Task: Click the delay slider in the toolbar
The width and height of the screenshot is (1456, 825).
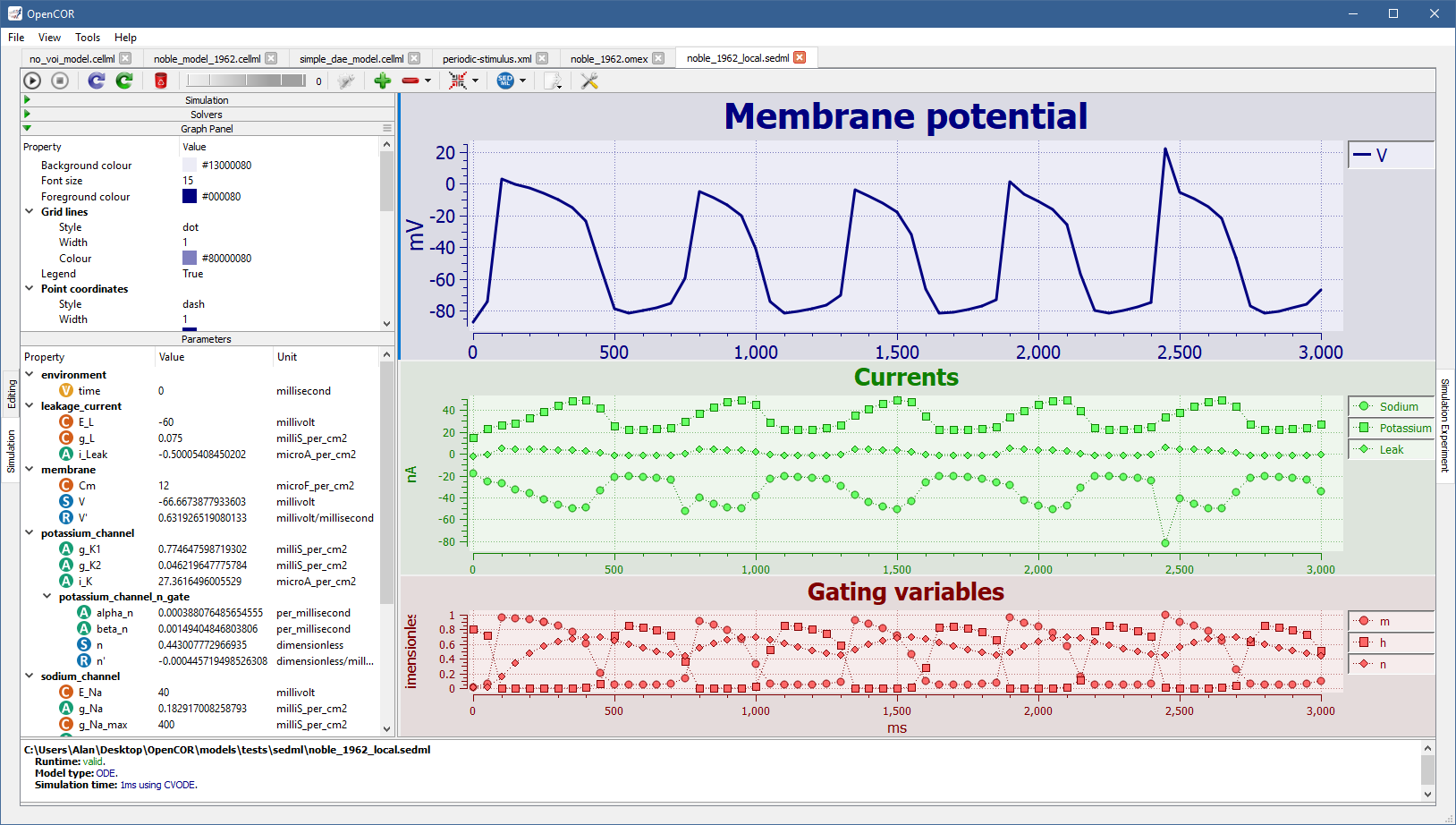Action: click(246, 81)
